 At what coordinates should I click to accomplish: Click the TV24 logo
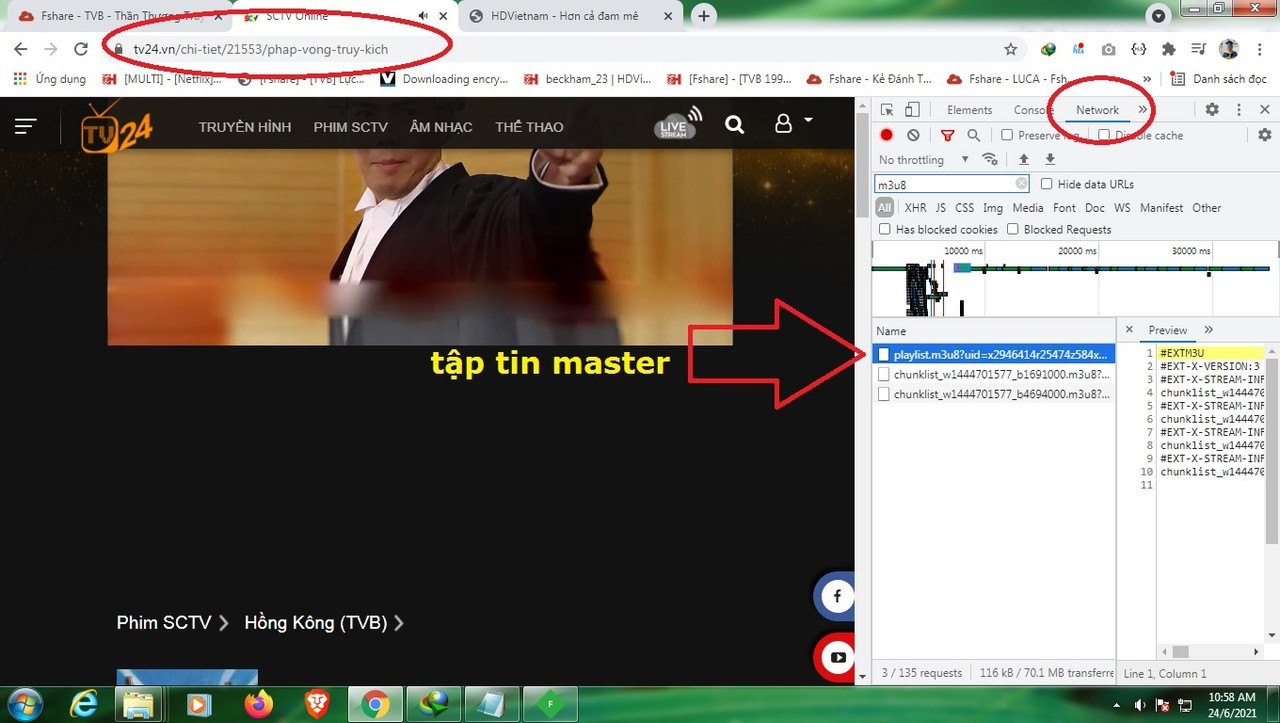point(117,128)
